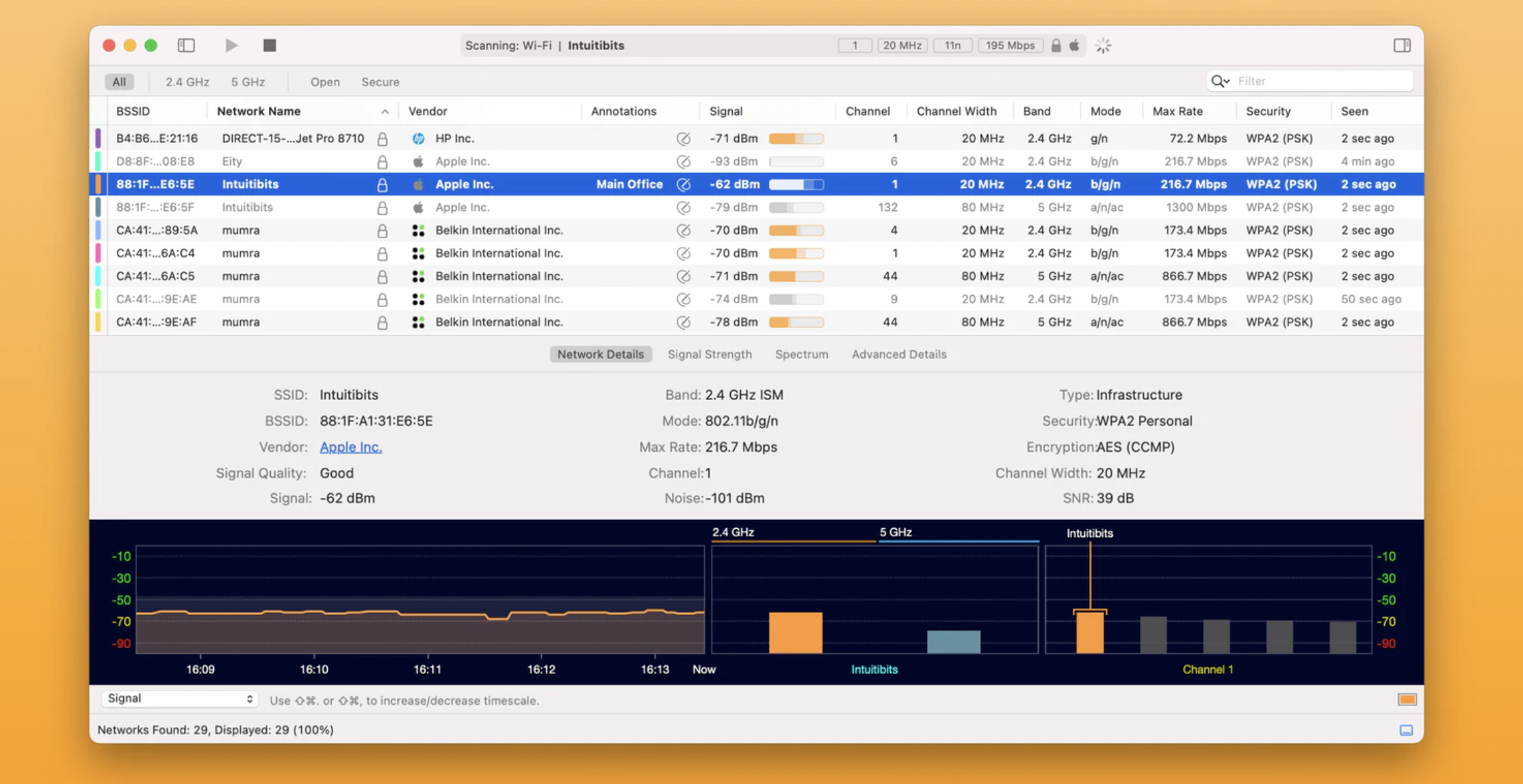
Task: Sort by BSSID column header
Action: 133,111
